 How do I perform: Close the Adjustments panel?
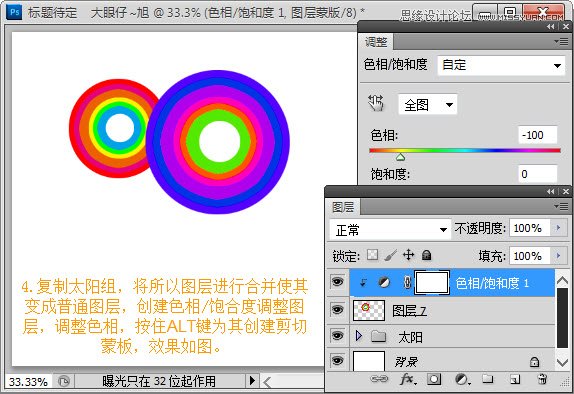566,27
